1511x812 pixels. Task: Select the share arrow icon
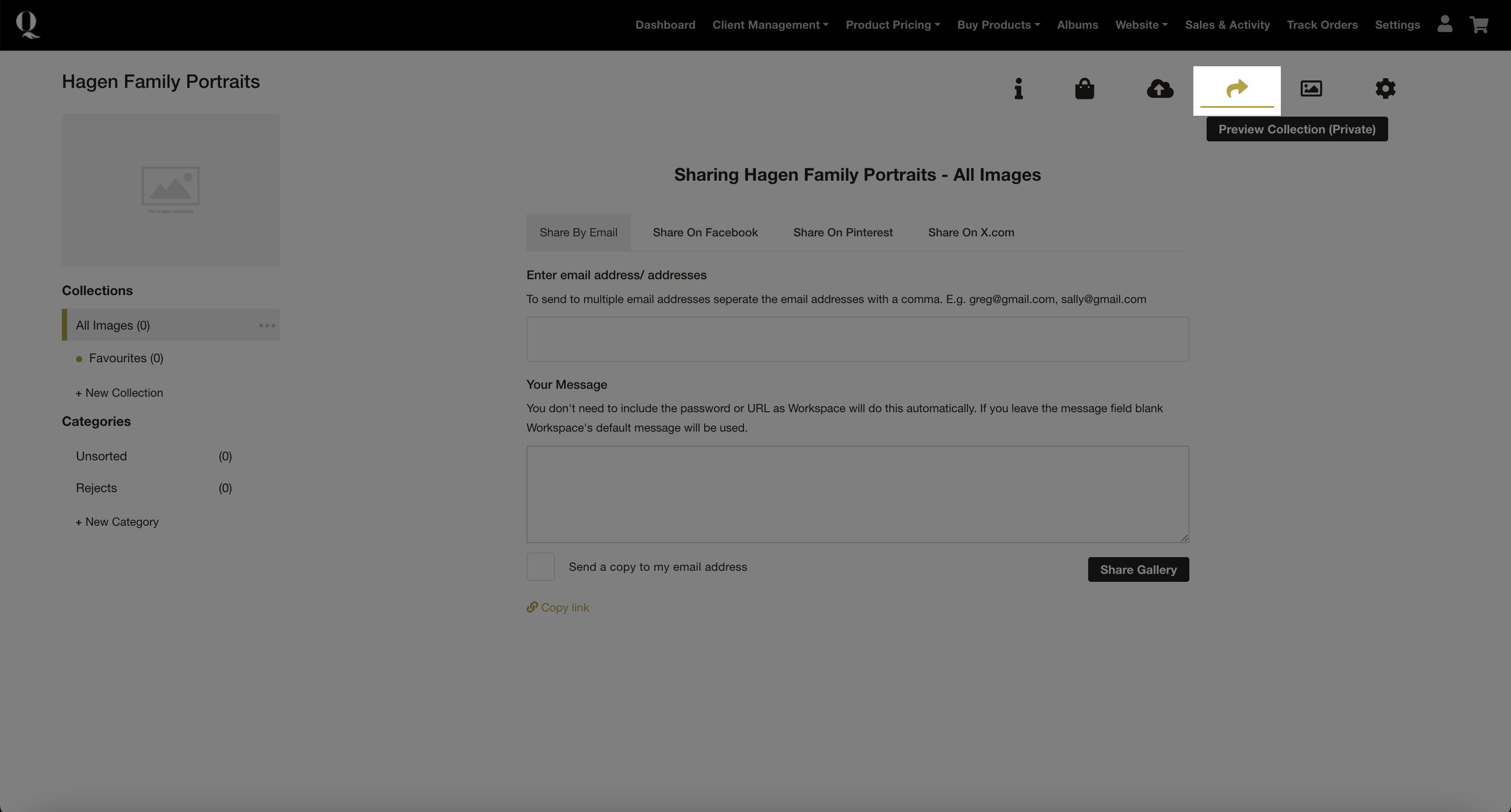1237,89
